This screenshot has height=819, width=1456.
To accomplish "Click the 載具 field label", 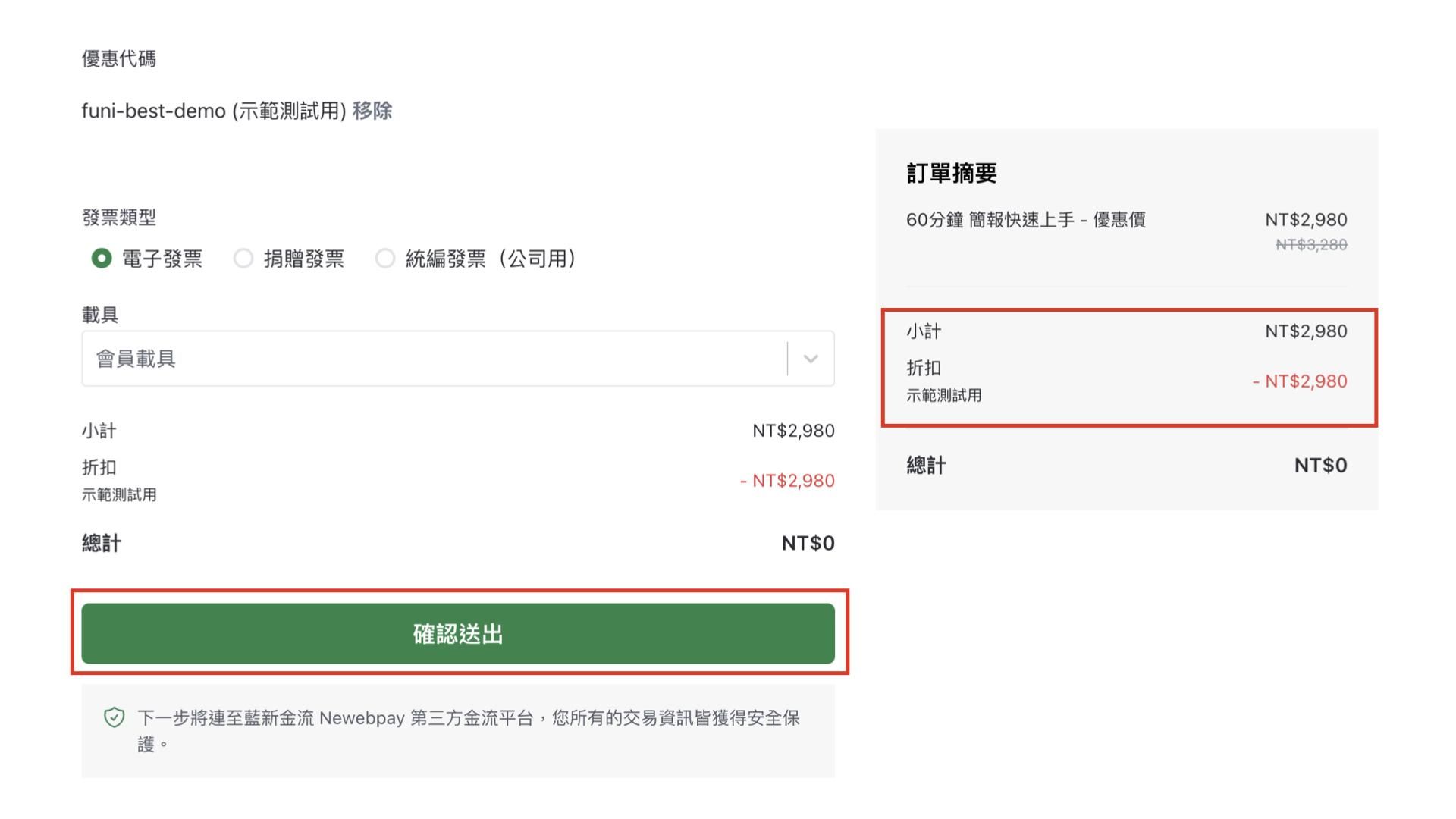I will click(x=100, y=315).
